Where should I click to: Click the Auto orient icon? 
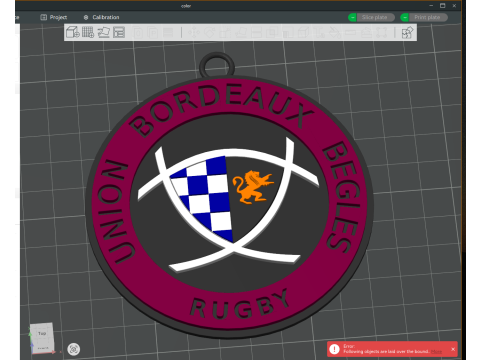coord(103,32)
